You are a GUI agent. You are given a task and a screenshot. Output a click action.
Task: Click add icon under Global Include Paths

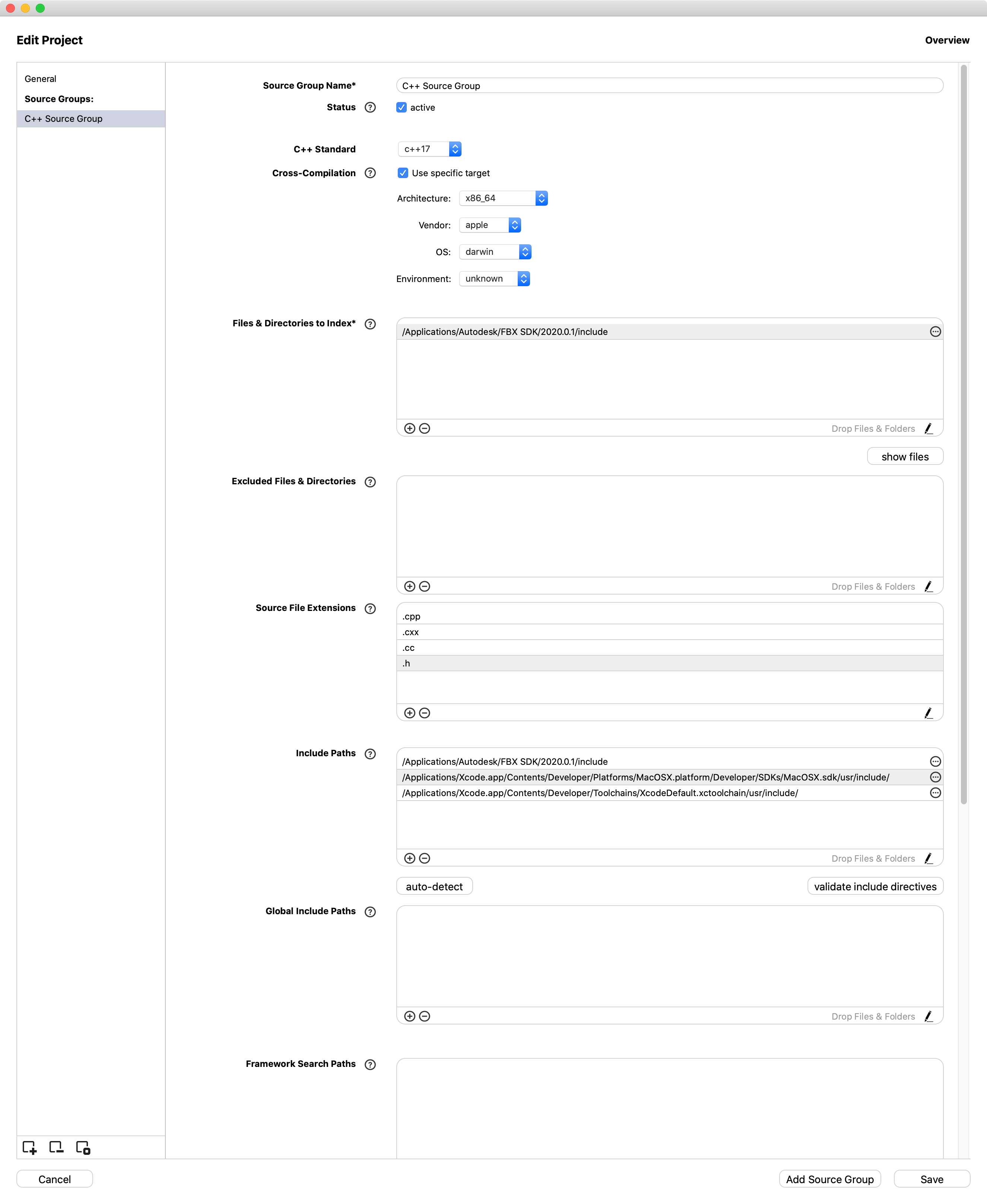click(409, 1016)
